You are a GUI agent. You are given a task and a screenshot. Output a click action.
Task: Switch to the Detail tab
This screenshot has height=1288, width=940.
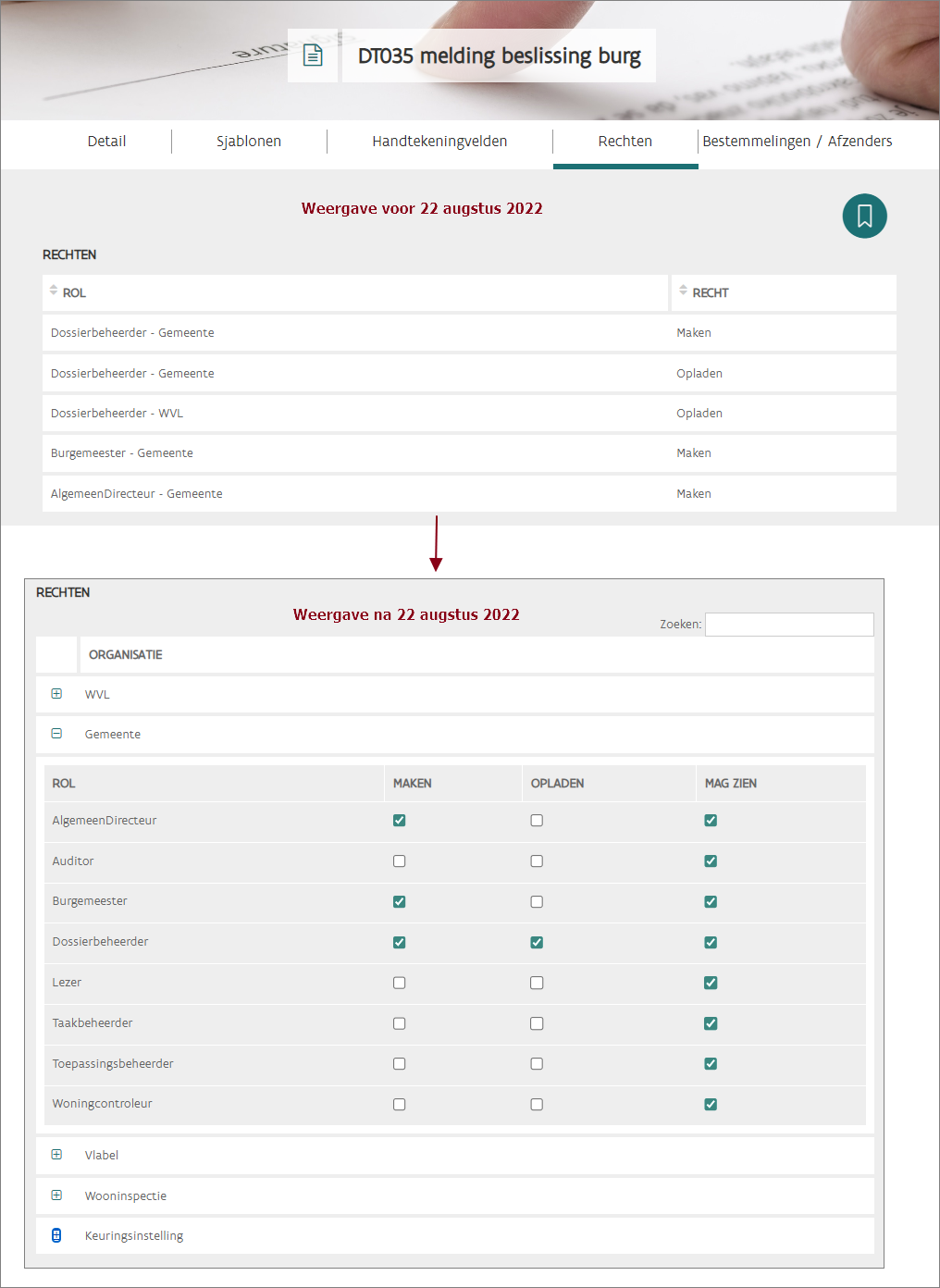(106, 142)
